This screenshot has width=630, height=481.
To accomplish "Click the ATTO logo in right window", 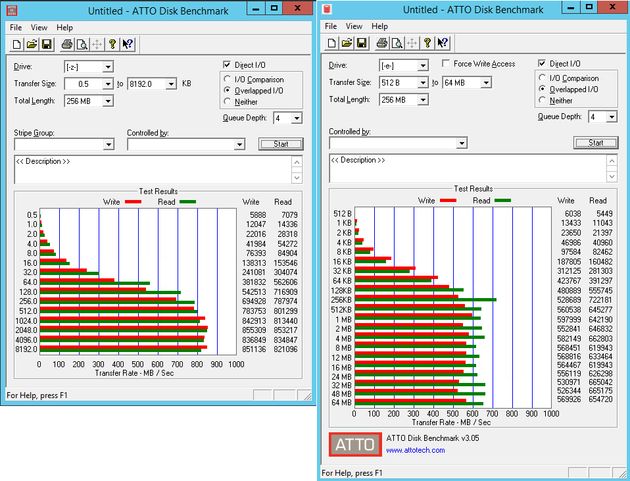I will tap(355, 444).
